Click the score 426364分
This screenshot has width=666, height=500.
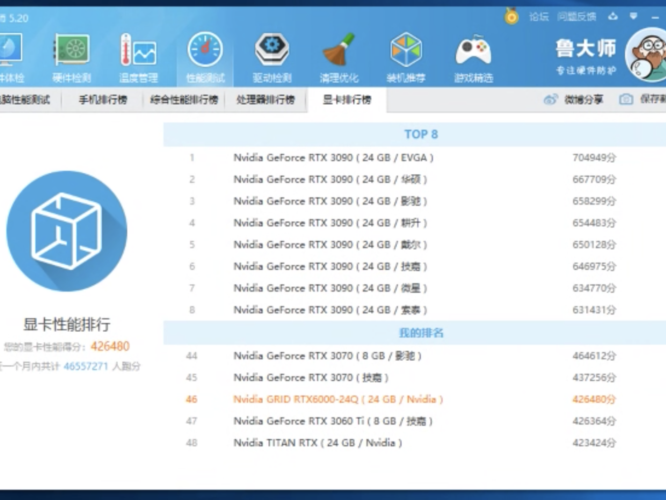click(594, 421)
